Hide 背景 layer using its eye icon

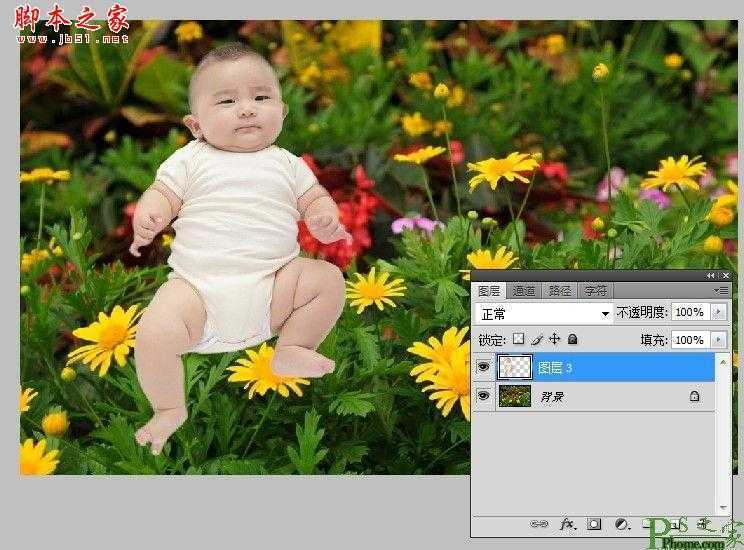(x=484, y=395)
